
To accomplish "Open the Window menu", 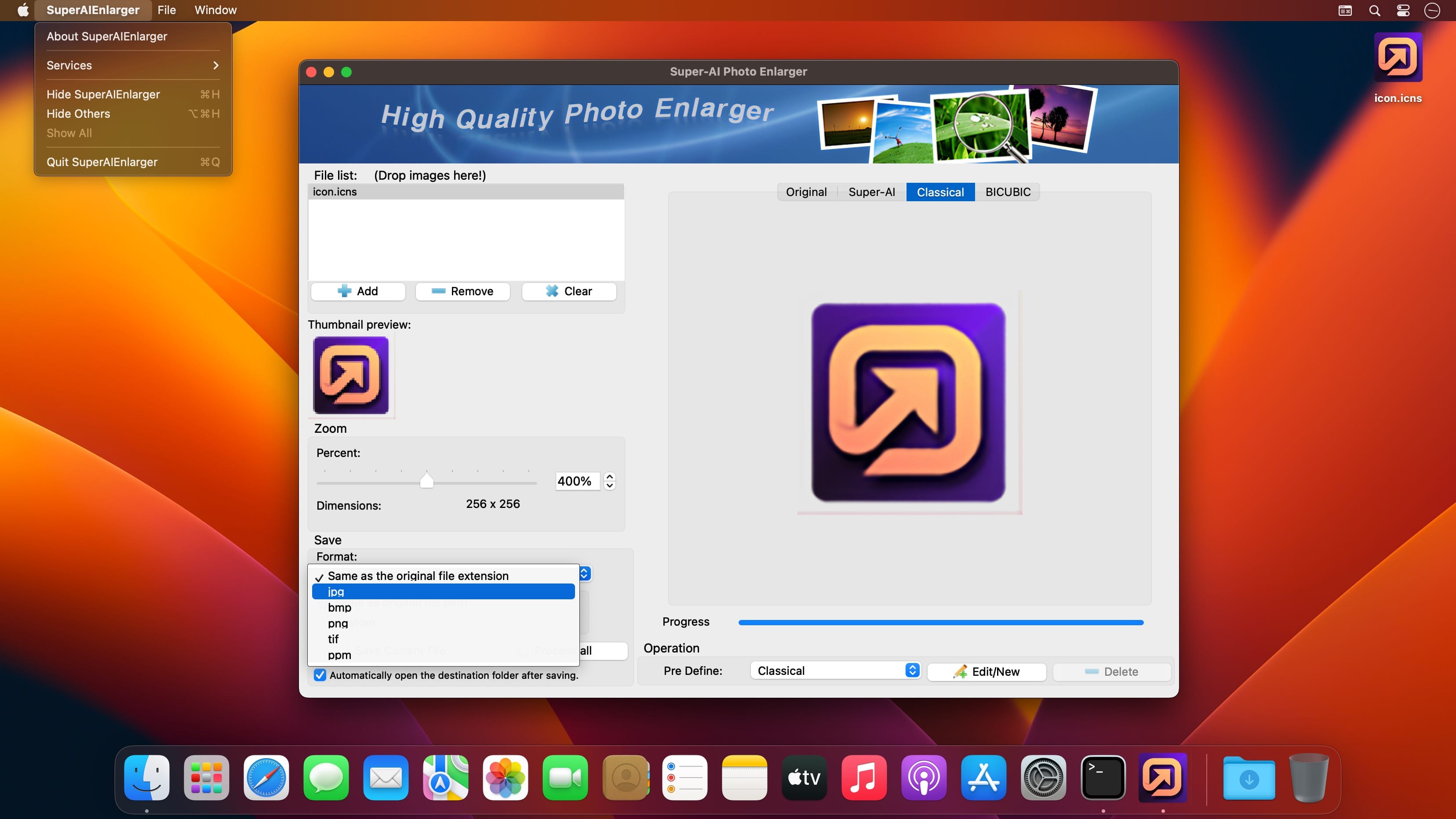I will (215, 10).
